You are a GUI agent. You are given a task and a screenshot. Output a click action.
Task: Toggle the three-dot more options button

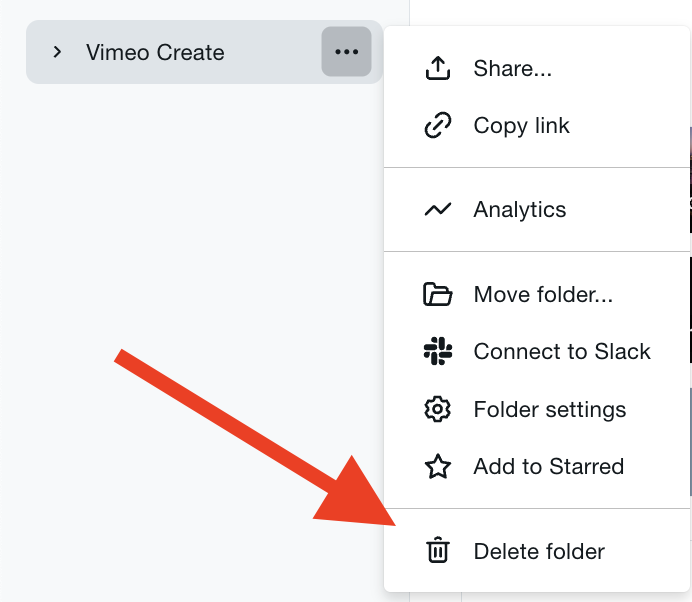pos(346,52)
